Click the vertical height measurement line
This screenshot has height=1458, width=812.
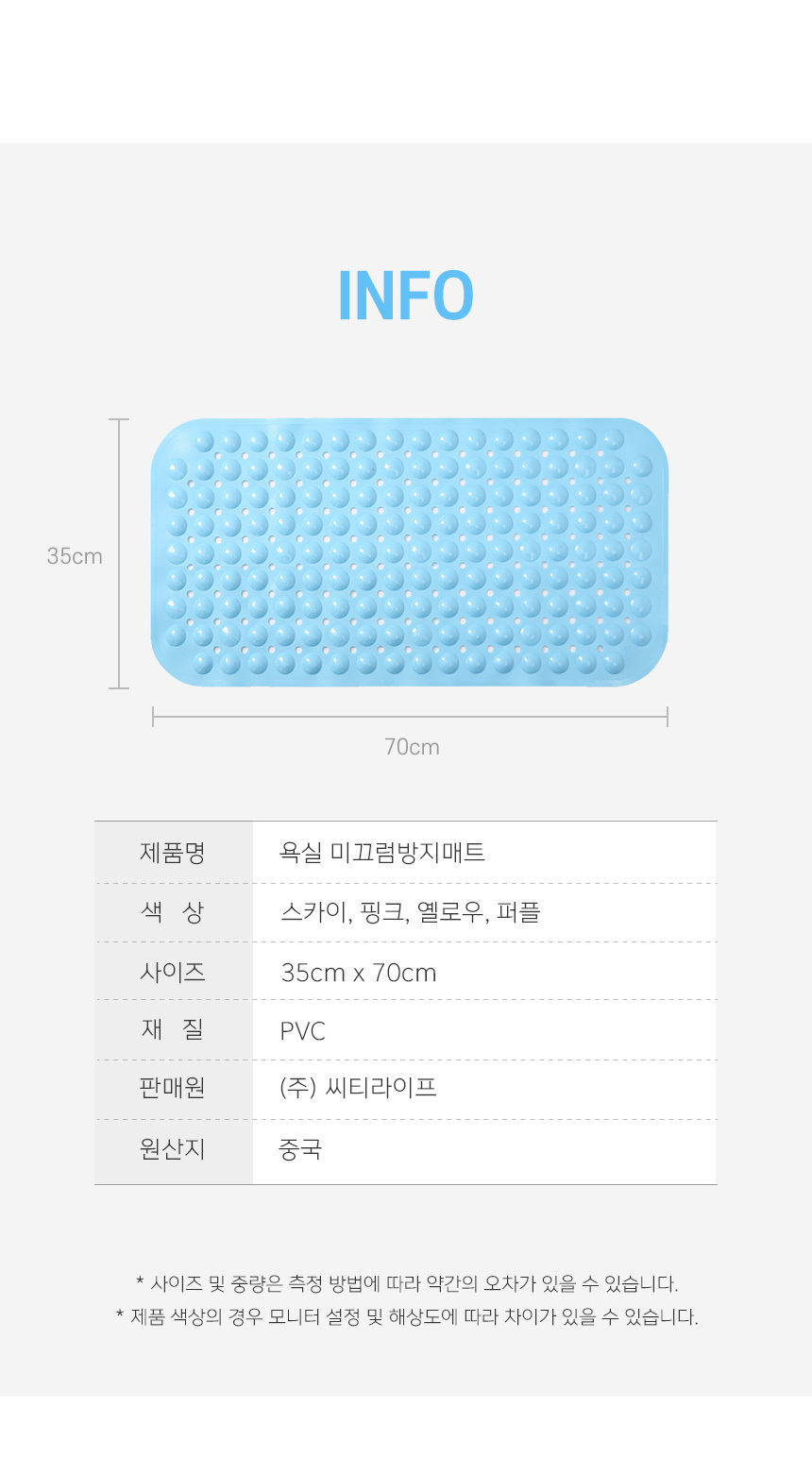coord(119,553)
